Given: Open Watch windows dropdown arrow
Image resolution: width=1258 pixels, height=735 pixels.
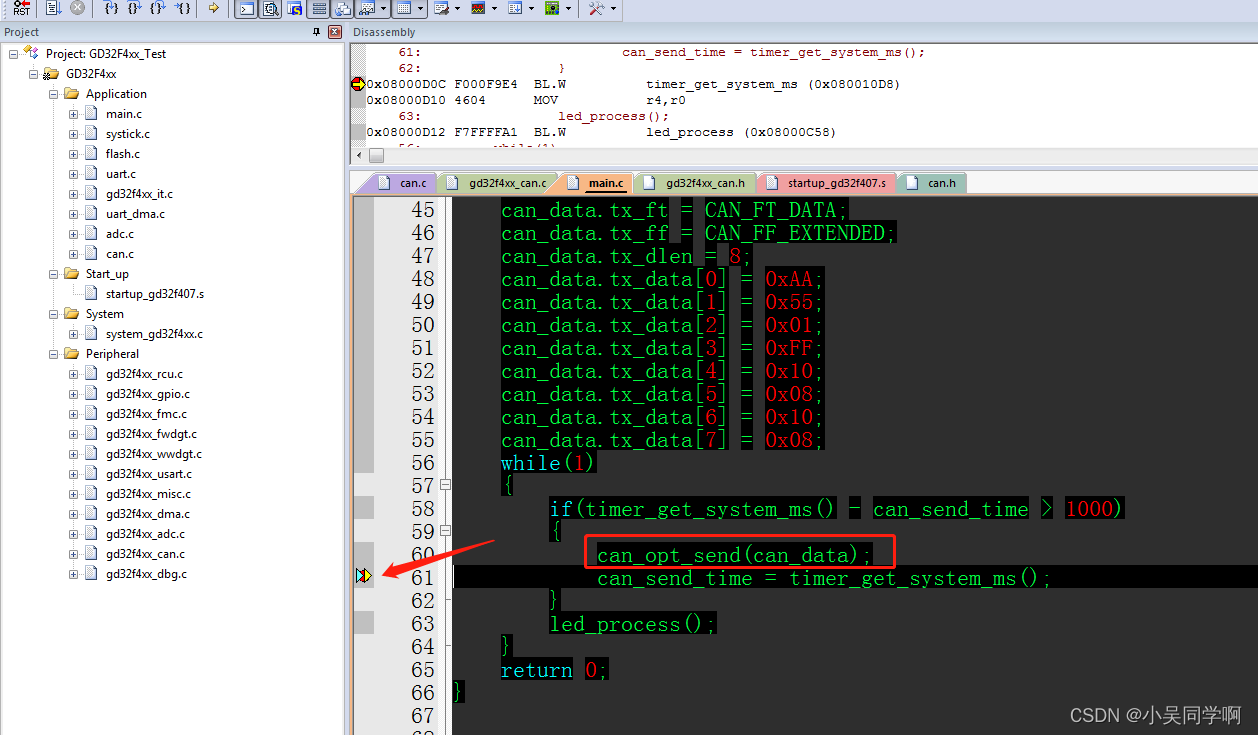Looking at the screenshot, I should 383,9.
